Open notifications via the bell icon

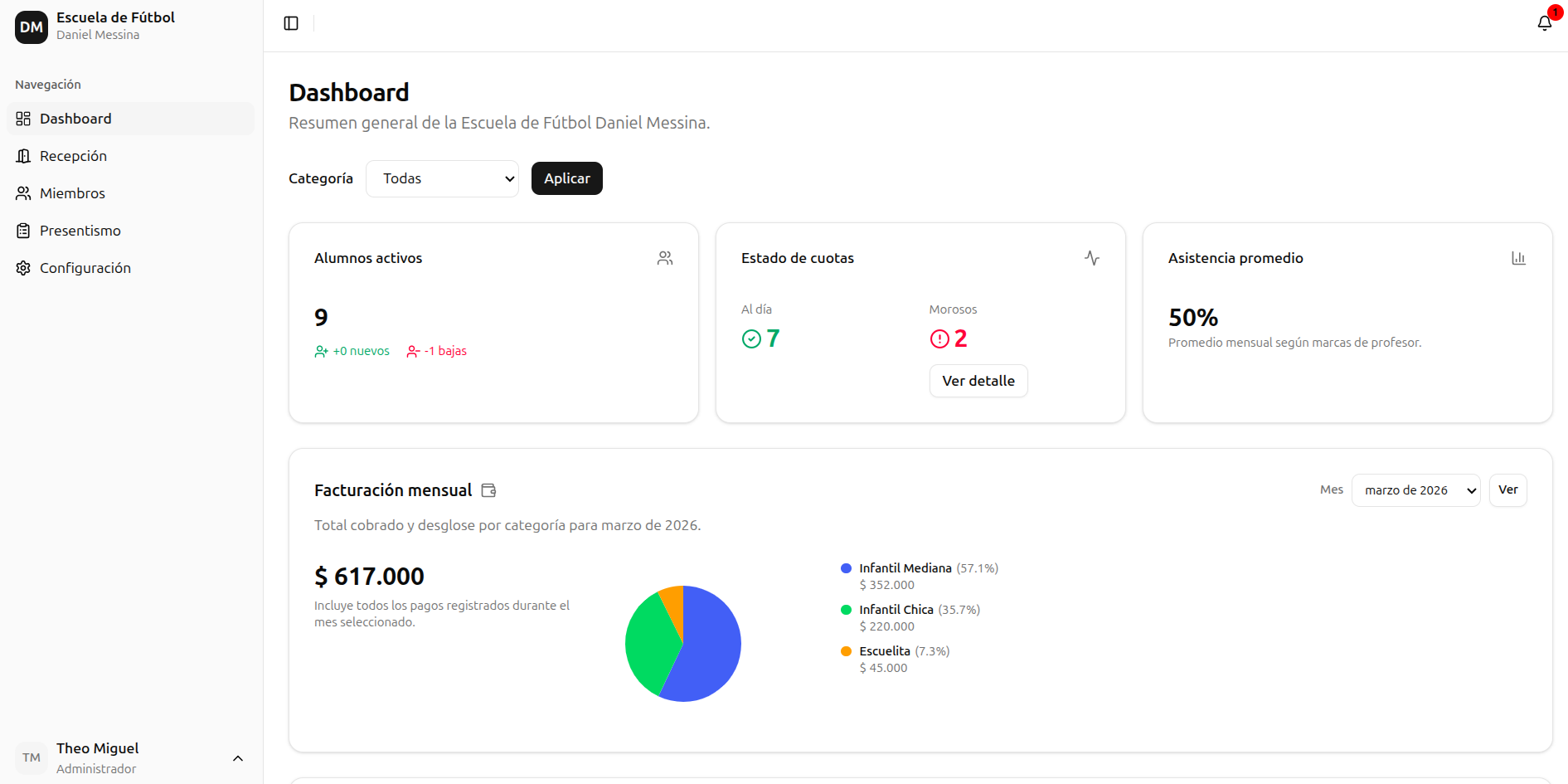pyautogui.click(x=1544, y=22)
